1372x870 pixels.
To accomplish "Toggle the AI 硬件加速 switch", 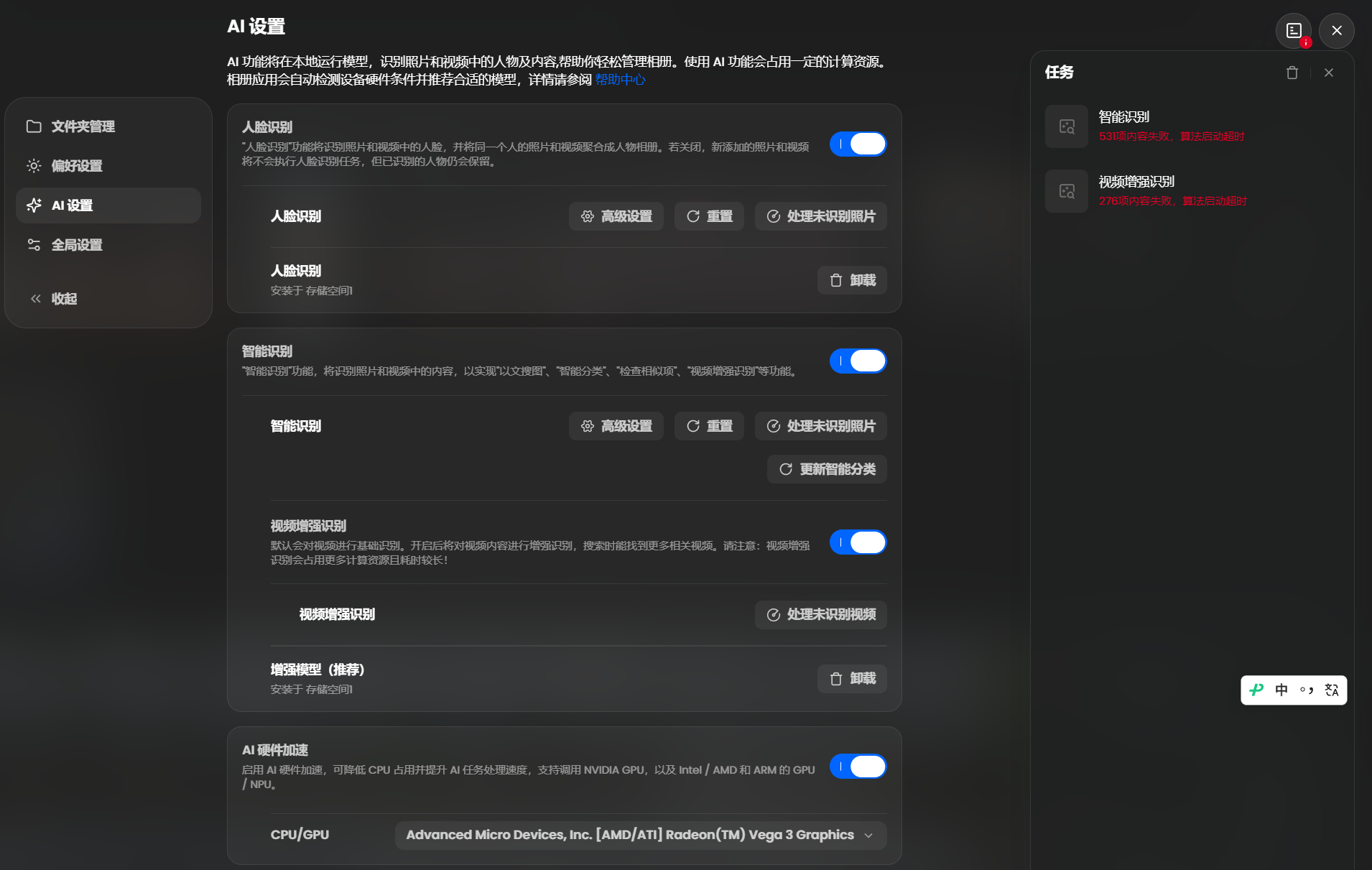I will coord(858,767).
